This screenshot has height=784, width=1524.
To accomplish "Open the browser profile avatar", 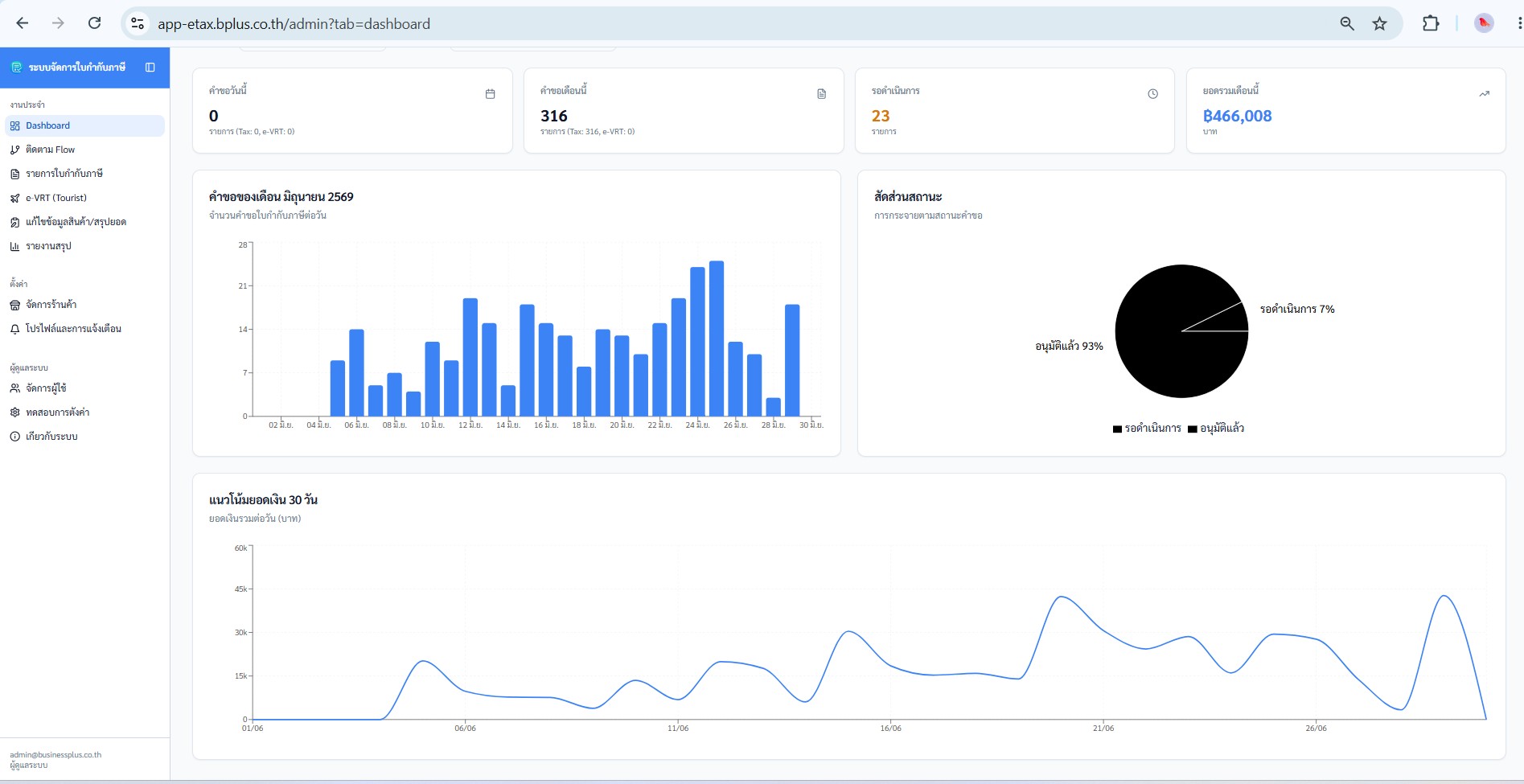I will pyautogui.click(x=1484, y=23).
